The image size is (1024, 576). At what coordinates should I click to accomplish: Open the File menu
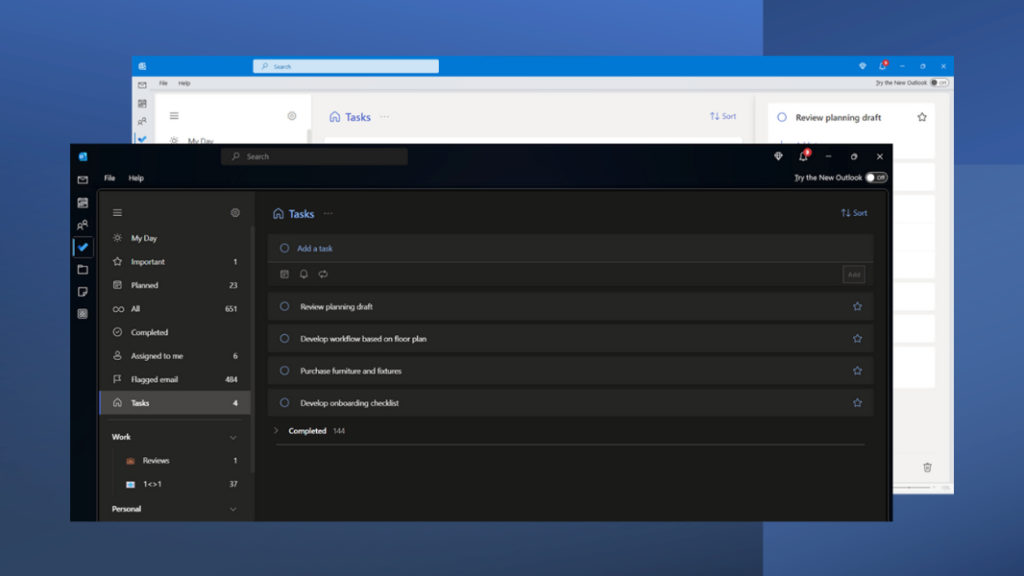[x=109, y=177]
